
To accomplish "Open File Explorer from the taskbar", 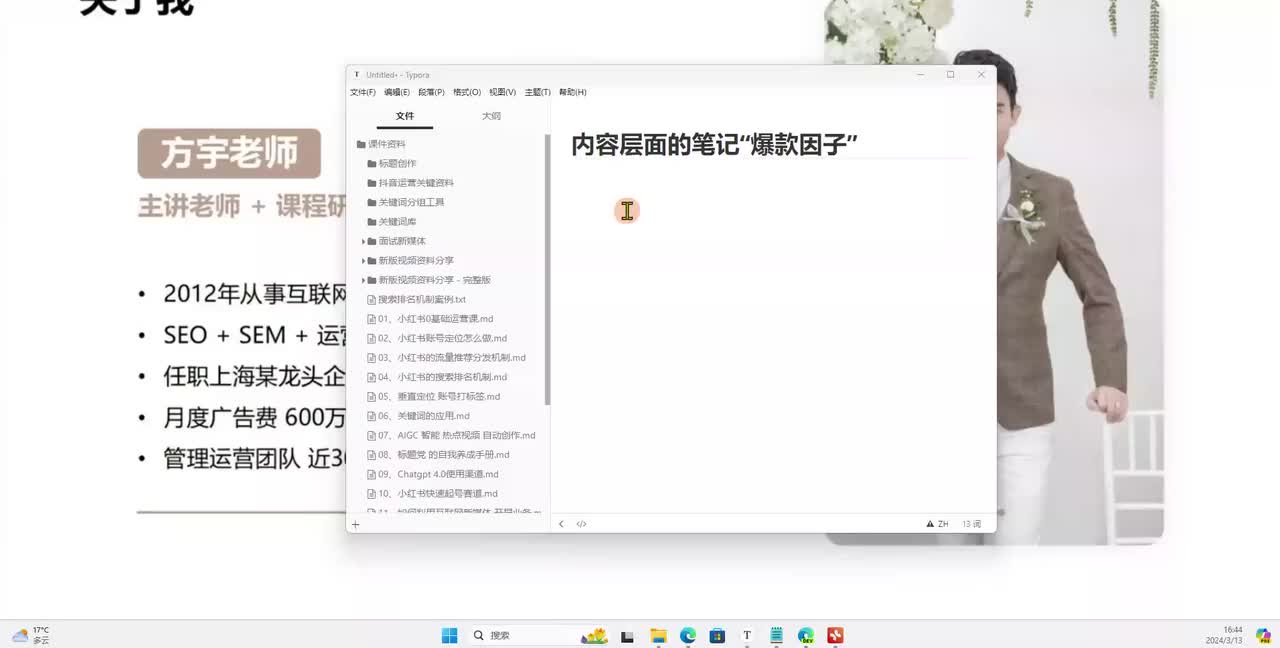I will (x=658, y=635).
